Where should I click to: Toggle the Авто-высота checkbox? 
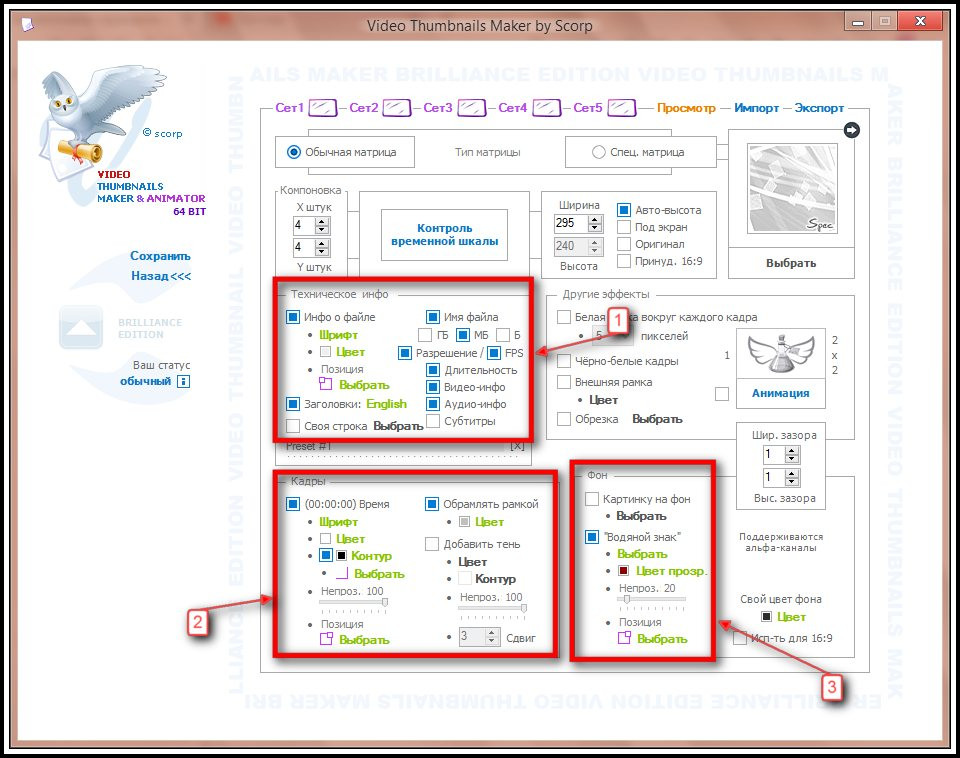pos(623,210)
